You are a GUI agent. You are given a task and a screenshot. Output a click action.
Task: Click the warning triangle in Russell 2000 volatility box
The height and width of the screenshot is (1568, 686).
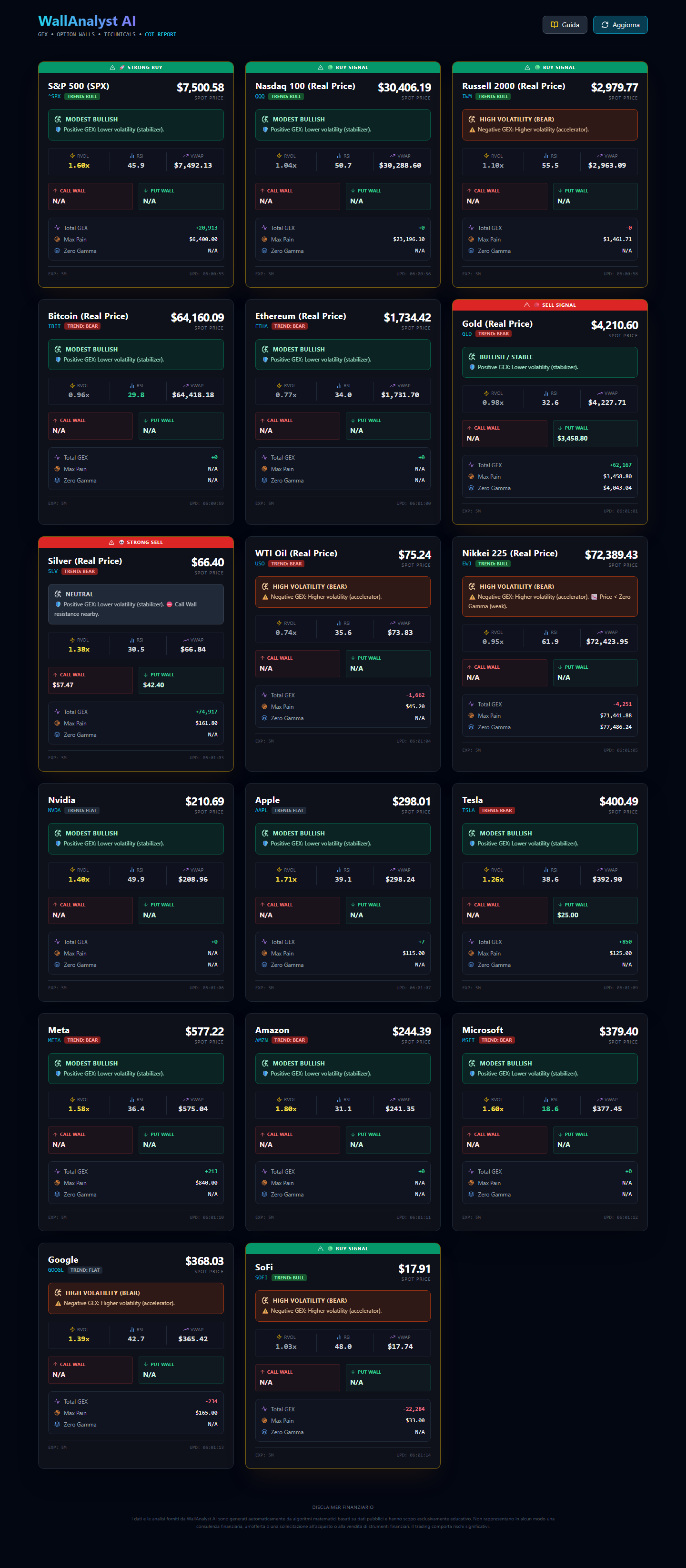point(472,130)
